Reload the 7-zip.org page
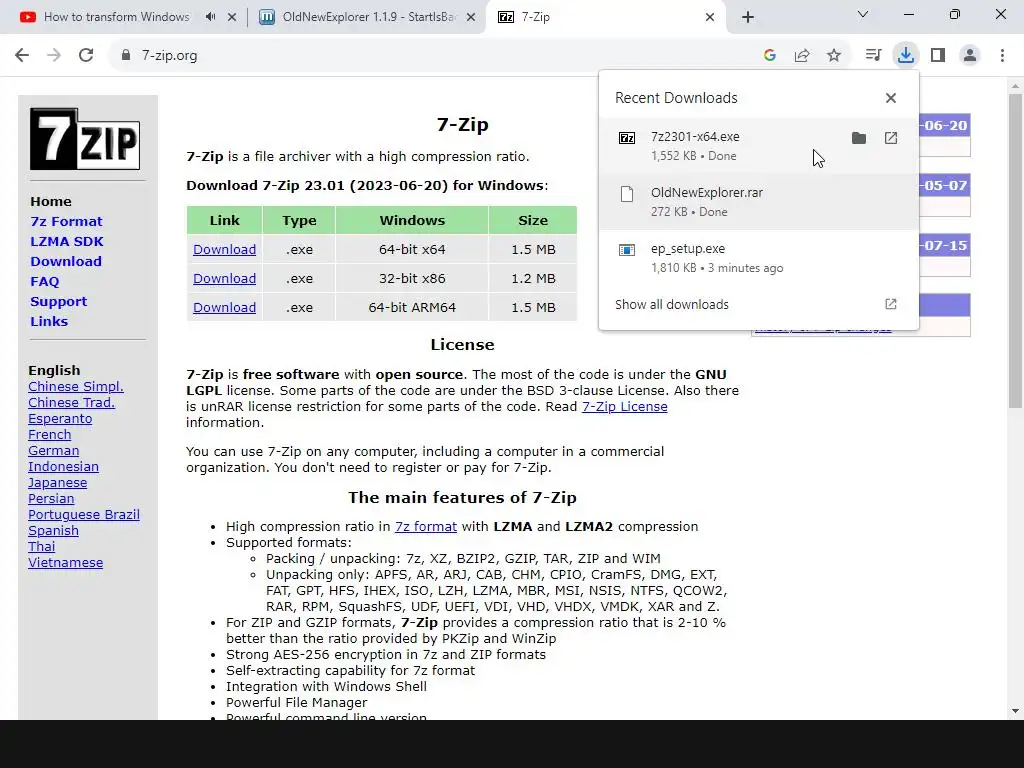Screen dimensions: 1024x768 (x=86, y=56)
